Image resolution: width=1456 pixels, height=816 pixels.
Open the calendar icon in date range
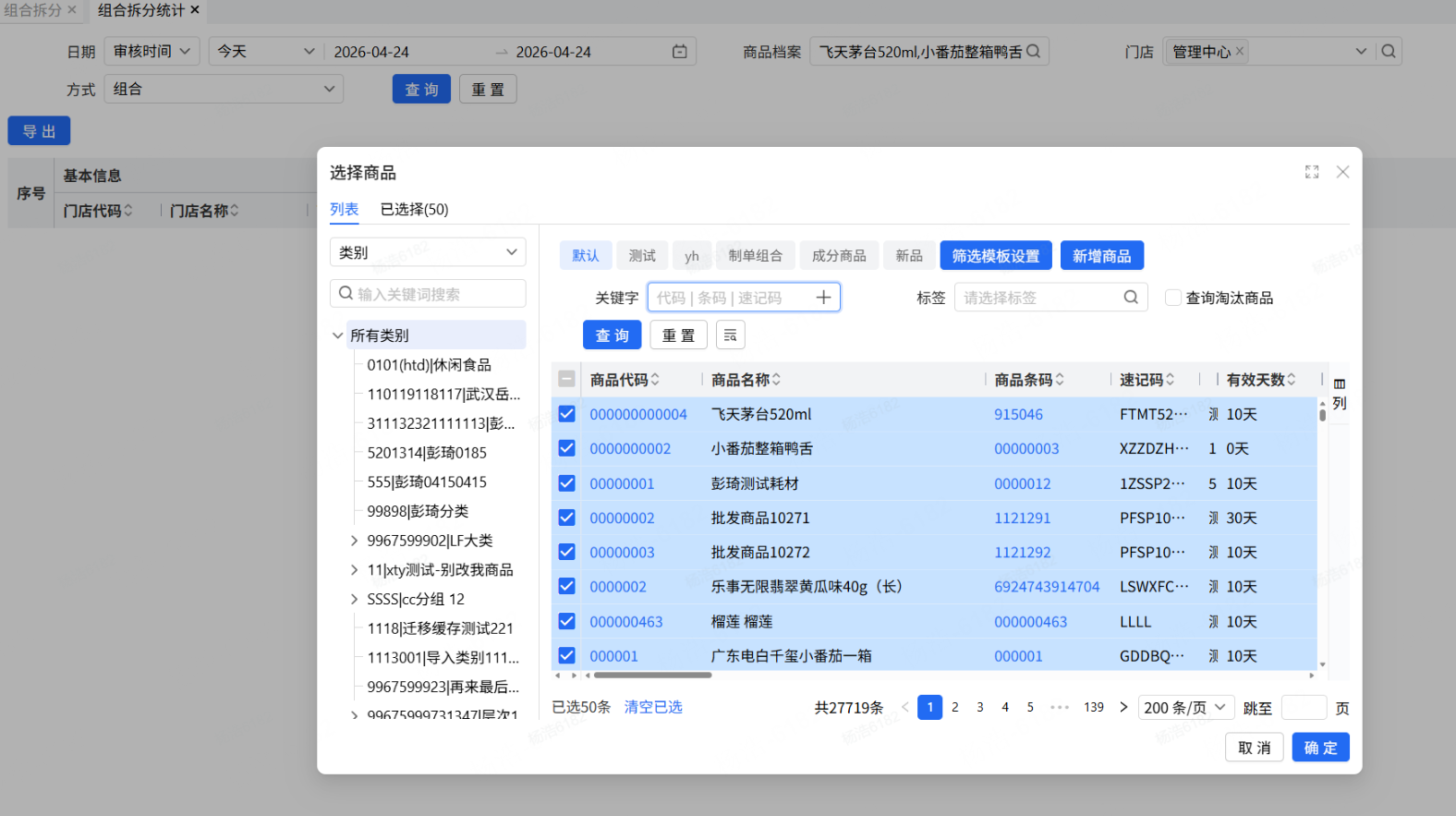pyautogui.click(x=680, y=52)
